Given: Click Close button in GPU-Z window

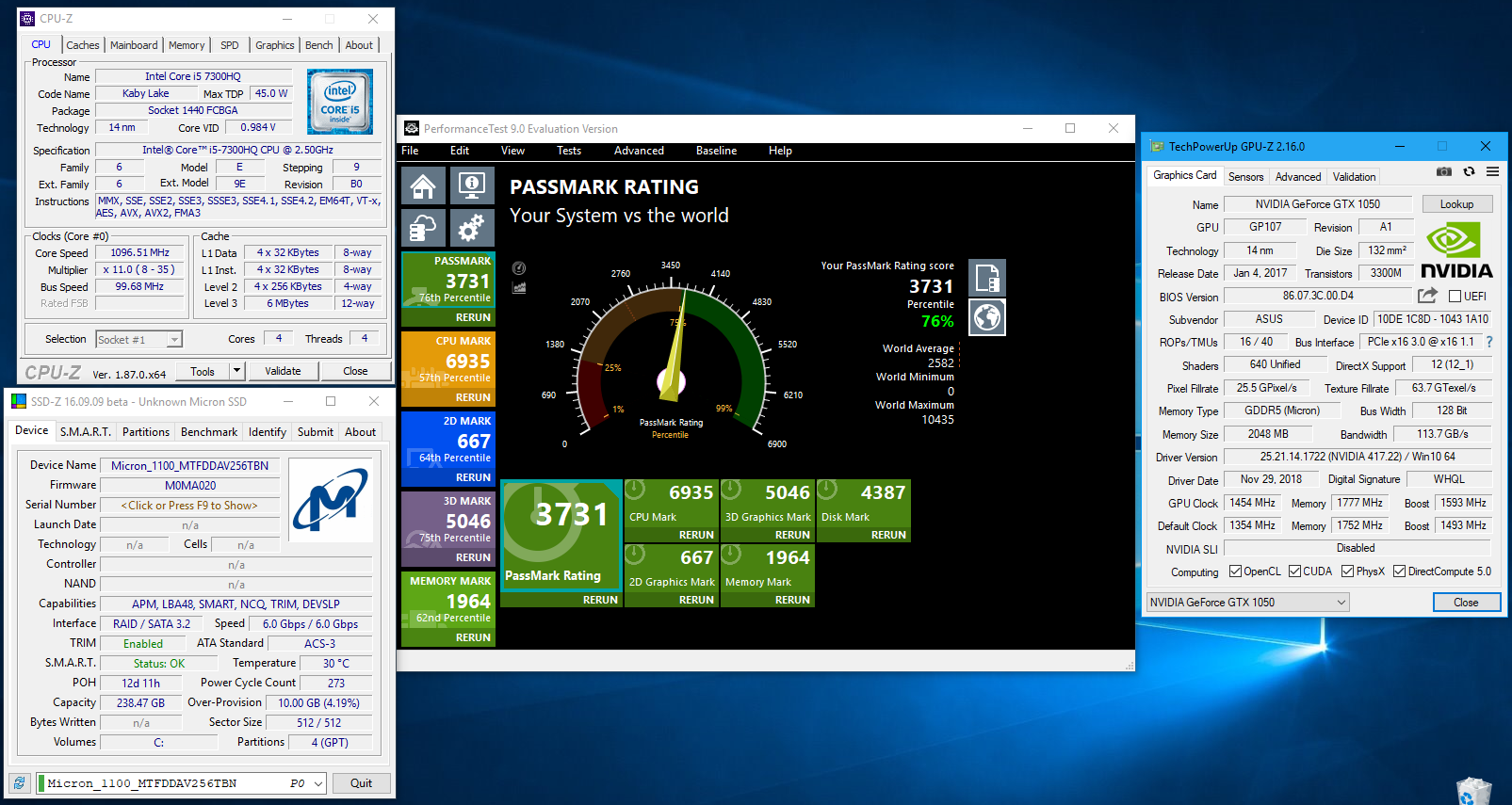Looking at the screenshot, I should pyautogui.click(x=1467, y=603).
